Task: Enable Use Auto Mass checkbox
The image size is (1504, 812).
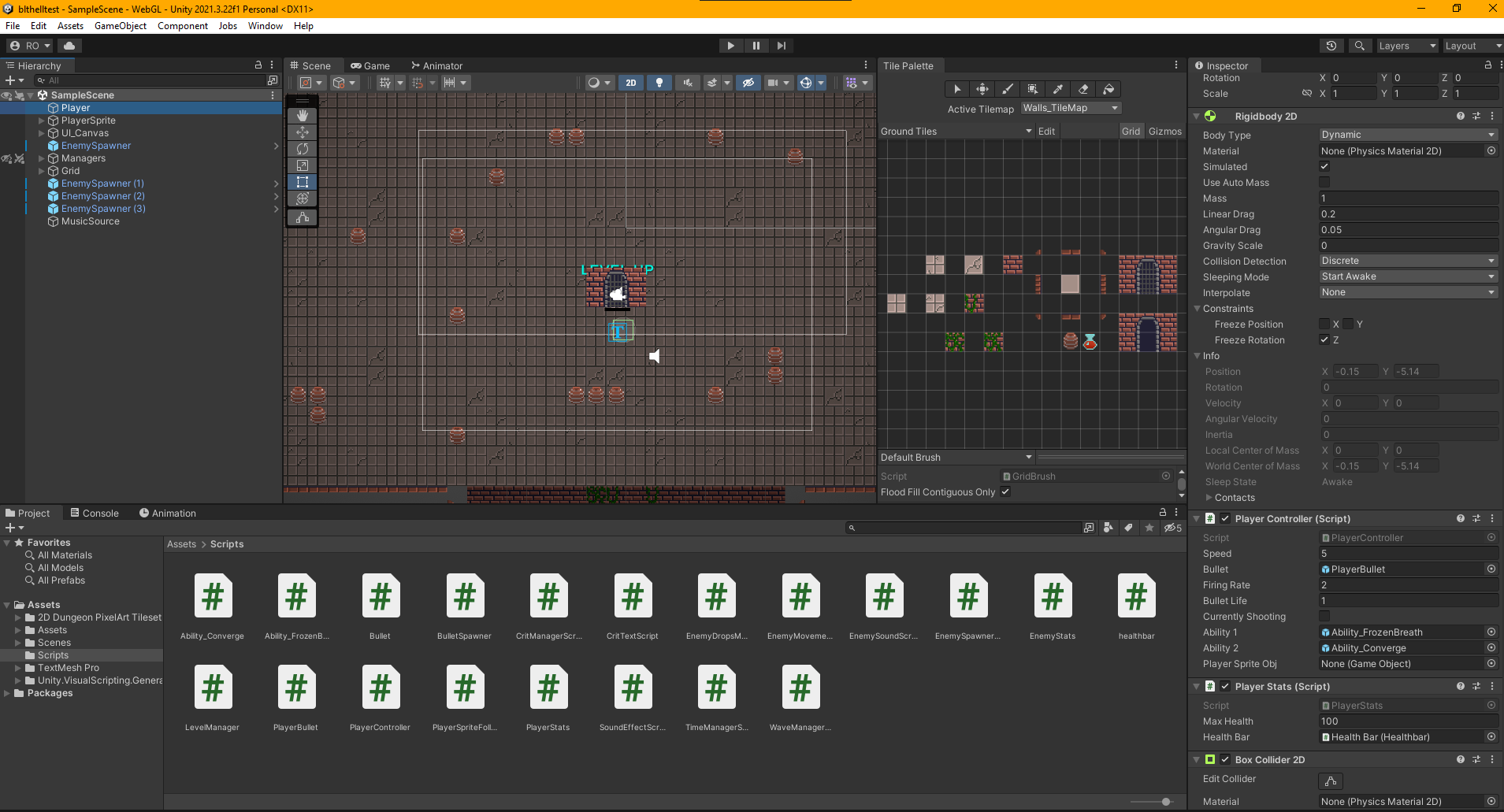Action: click(1324, 183)
